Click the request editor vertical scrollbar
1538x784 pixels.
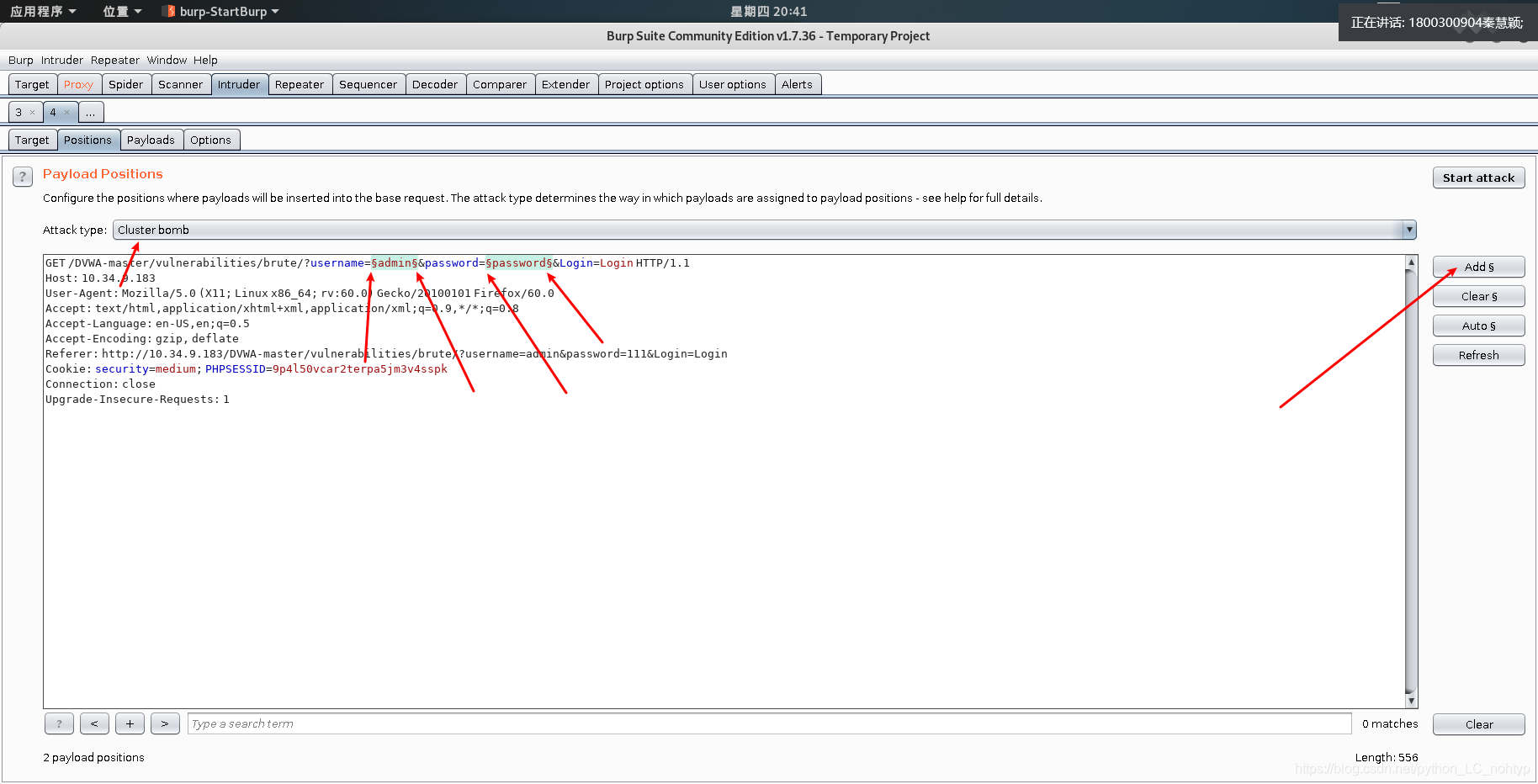[x=1411, y=481]
